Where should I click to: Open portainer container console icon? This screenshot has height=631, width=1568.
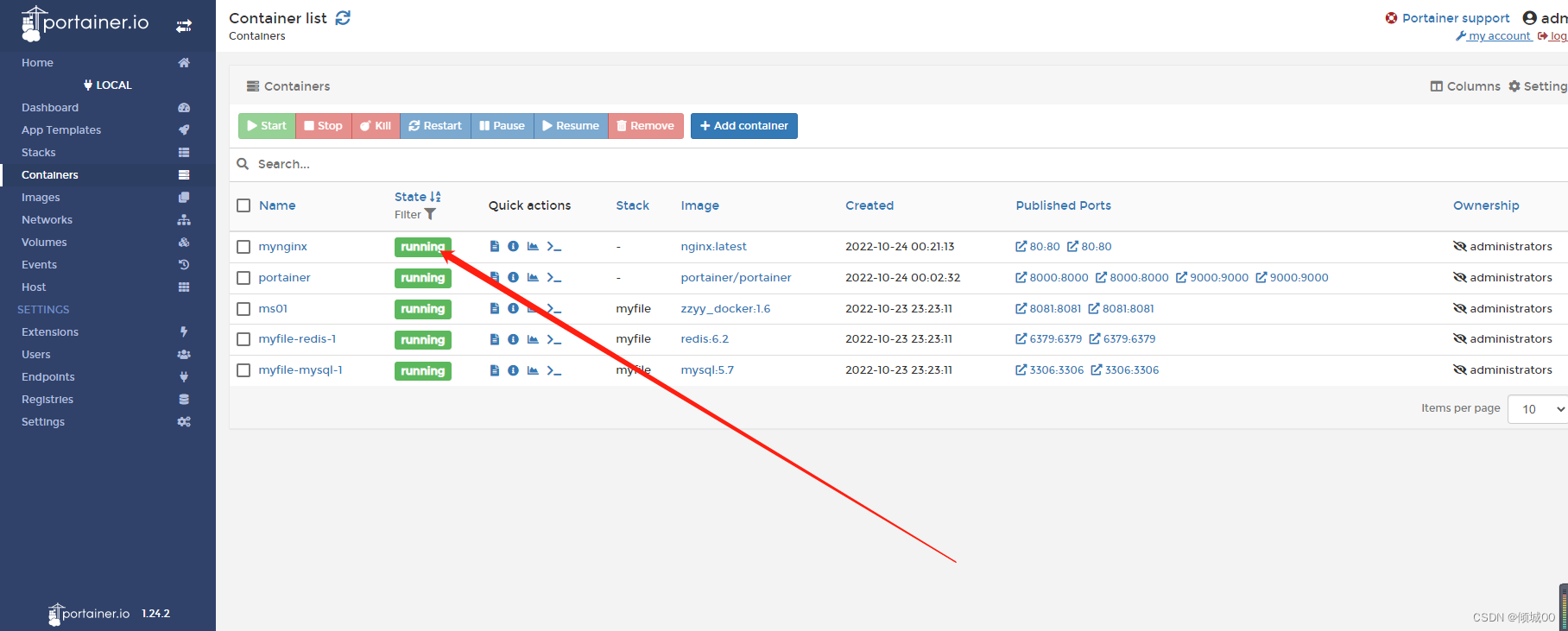(554, 278)
